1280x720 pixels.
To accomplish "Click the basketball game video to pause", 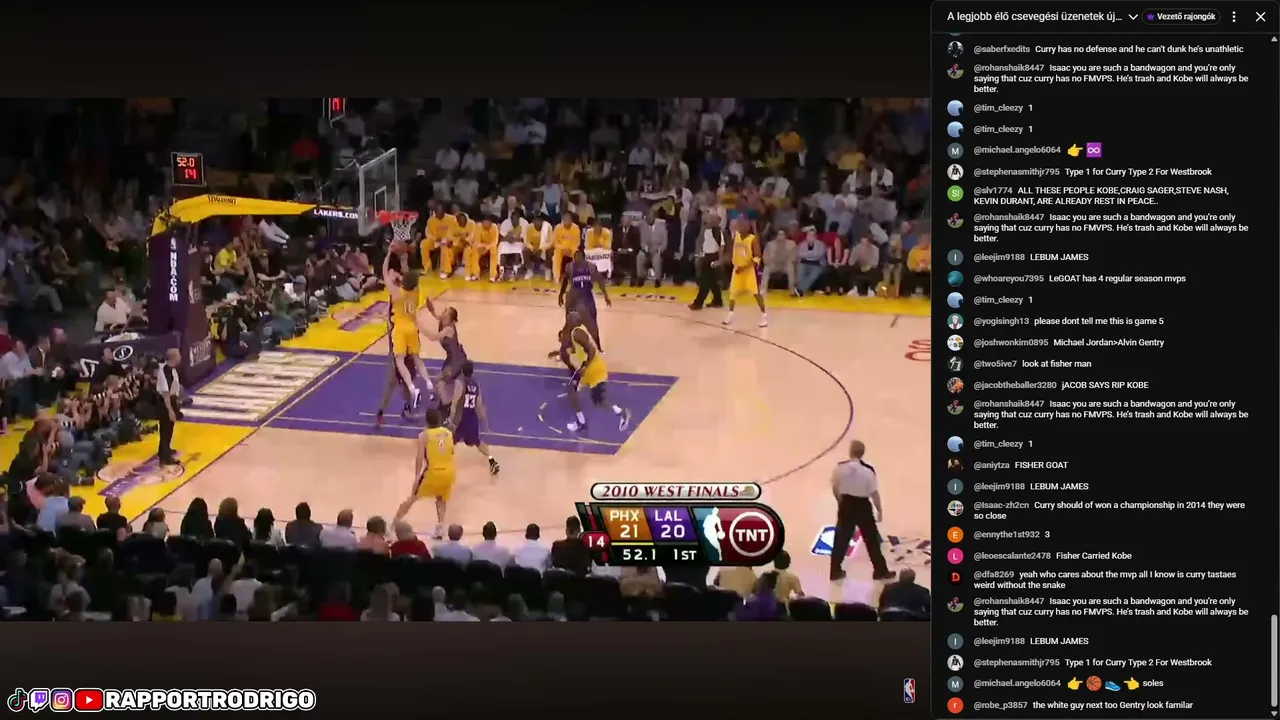I will (x=465, y=360).
